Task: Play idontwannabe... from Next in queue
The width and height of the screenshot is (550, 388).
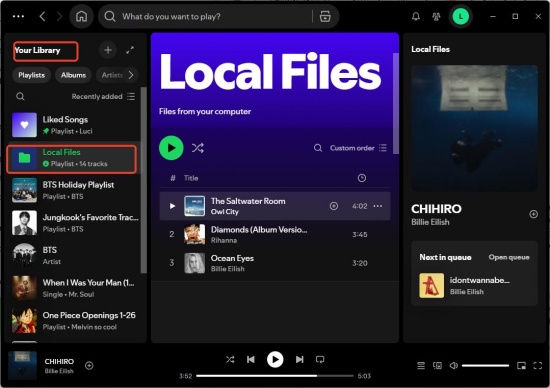Action: (x=475, y=285)
